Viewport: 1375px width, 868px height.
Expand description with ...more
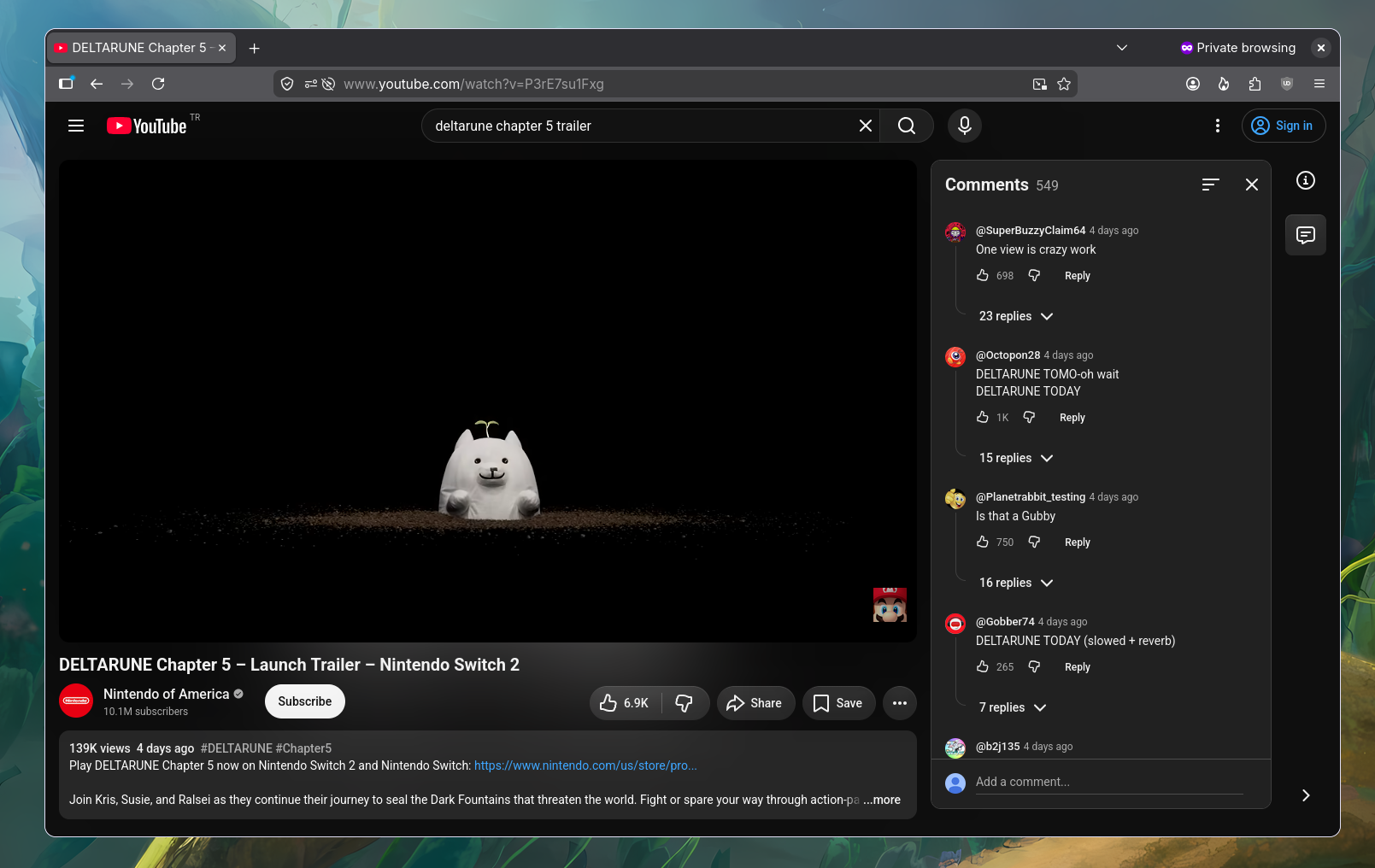pyautogui.click(x=882, y=800)
